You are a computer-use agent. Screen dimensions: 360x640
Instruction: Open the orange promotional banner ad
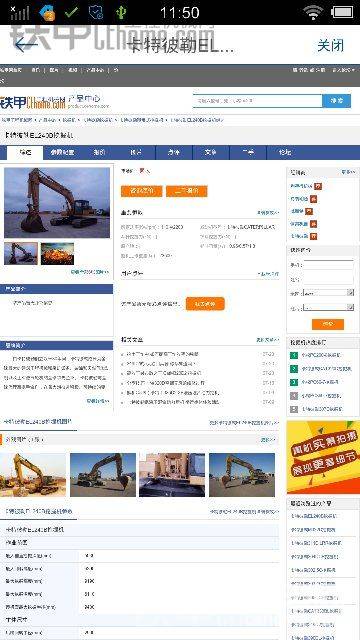[323, 457]
